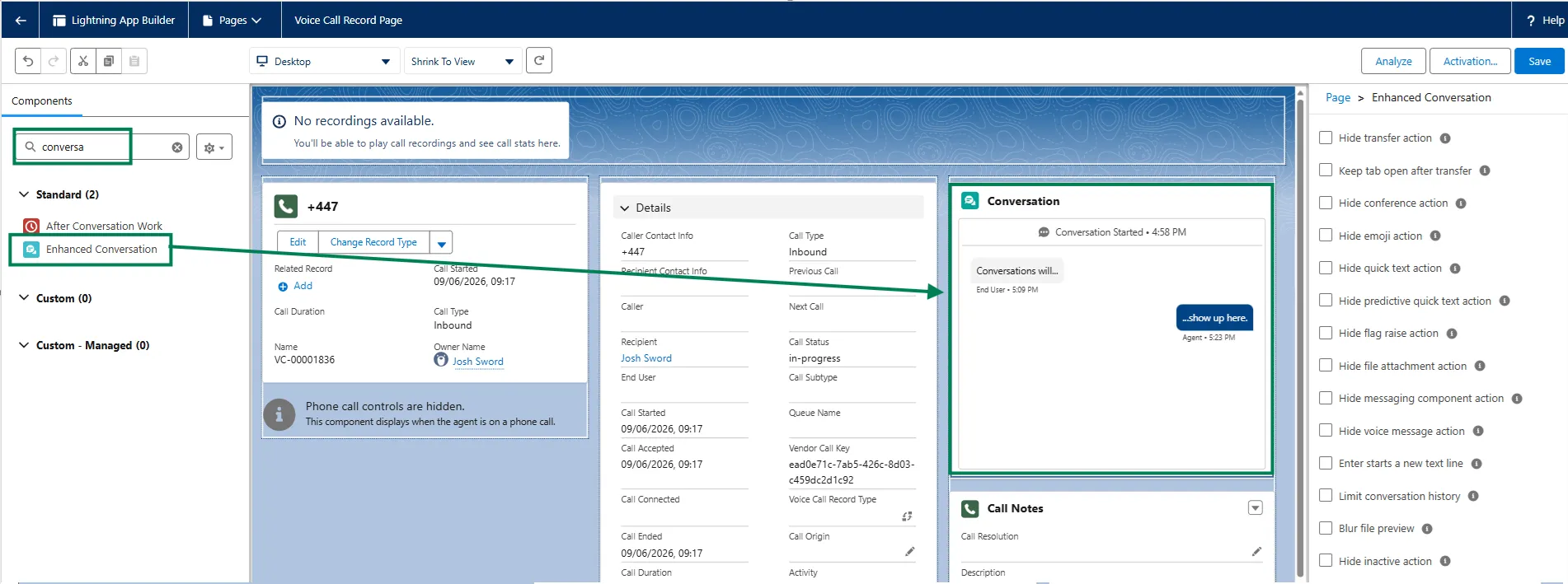1568x584 pixels.
Task: Click the Activation... button
Action: coord(1470,61)
